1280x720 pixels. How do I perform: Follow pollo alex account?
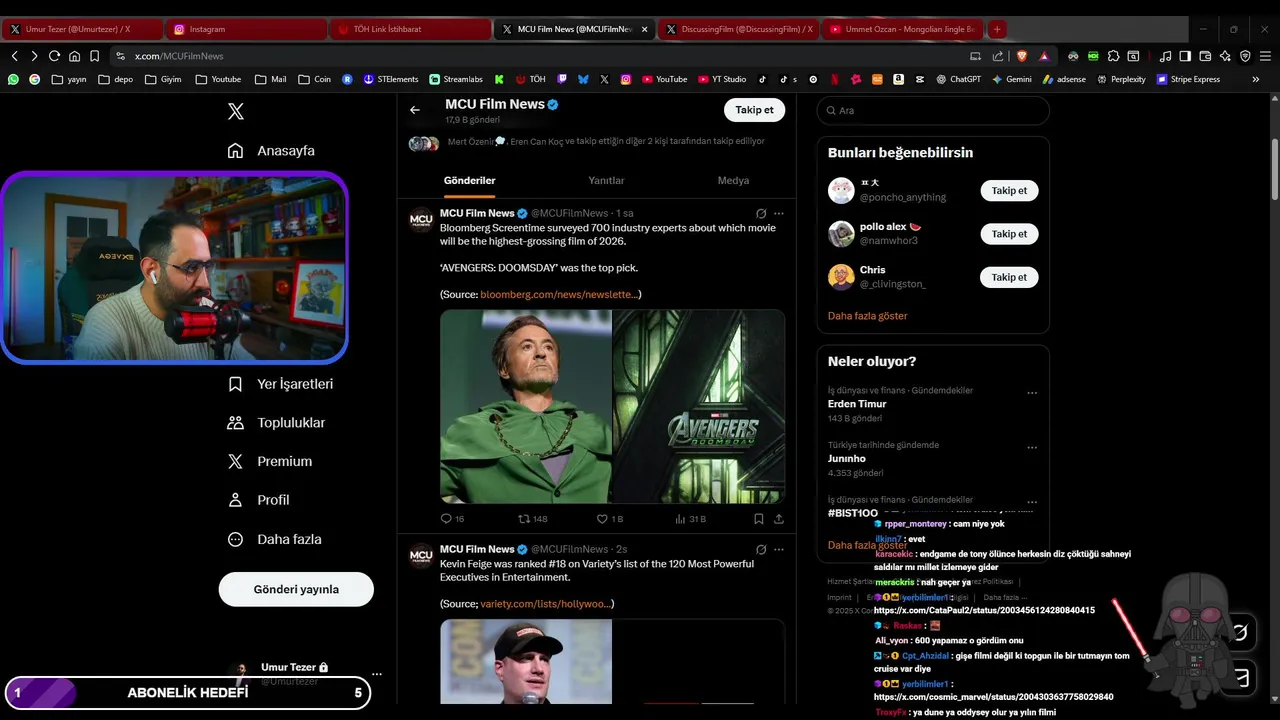(x=1009, y=234)
